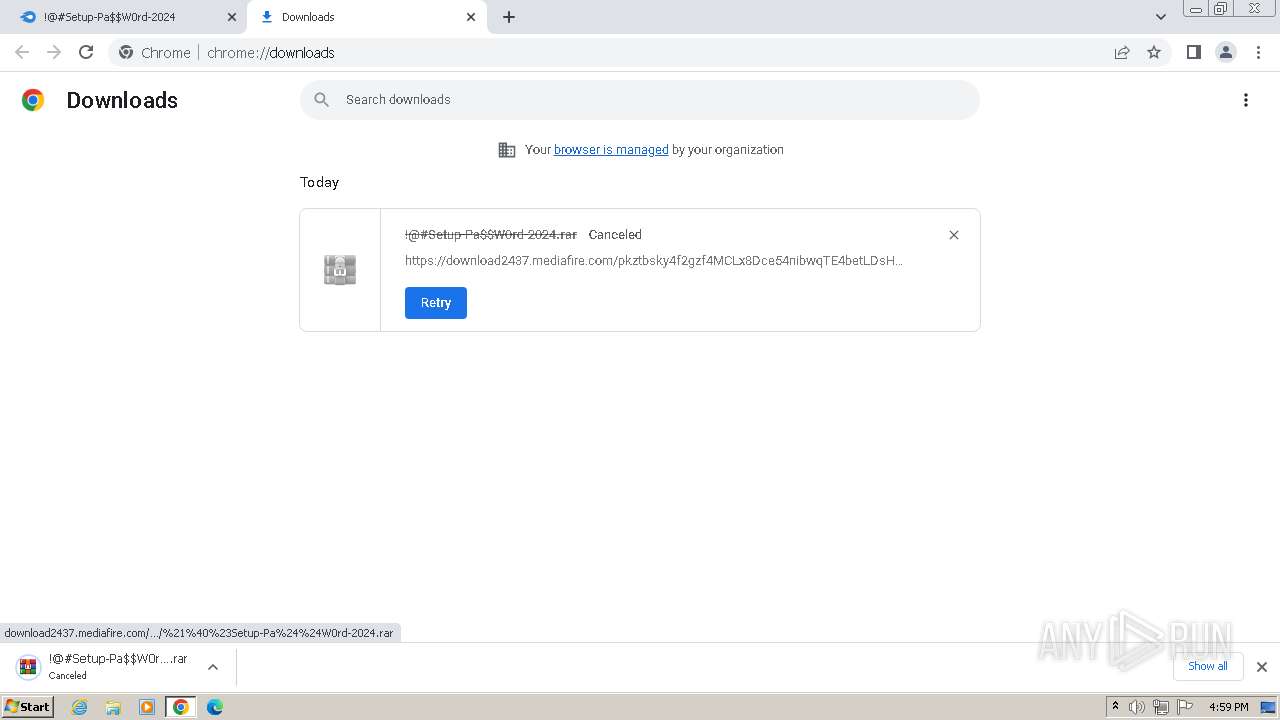Show hidden system tray icons

1116,707
